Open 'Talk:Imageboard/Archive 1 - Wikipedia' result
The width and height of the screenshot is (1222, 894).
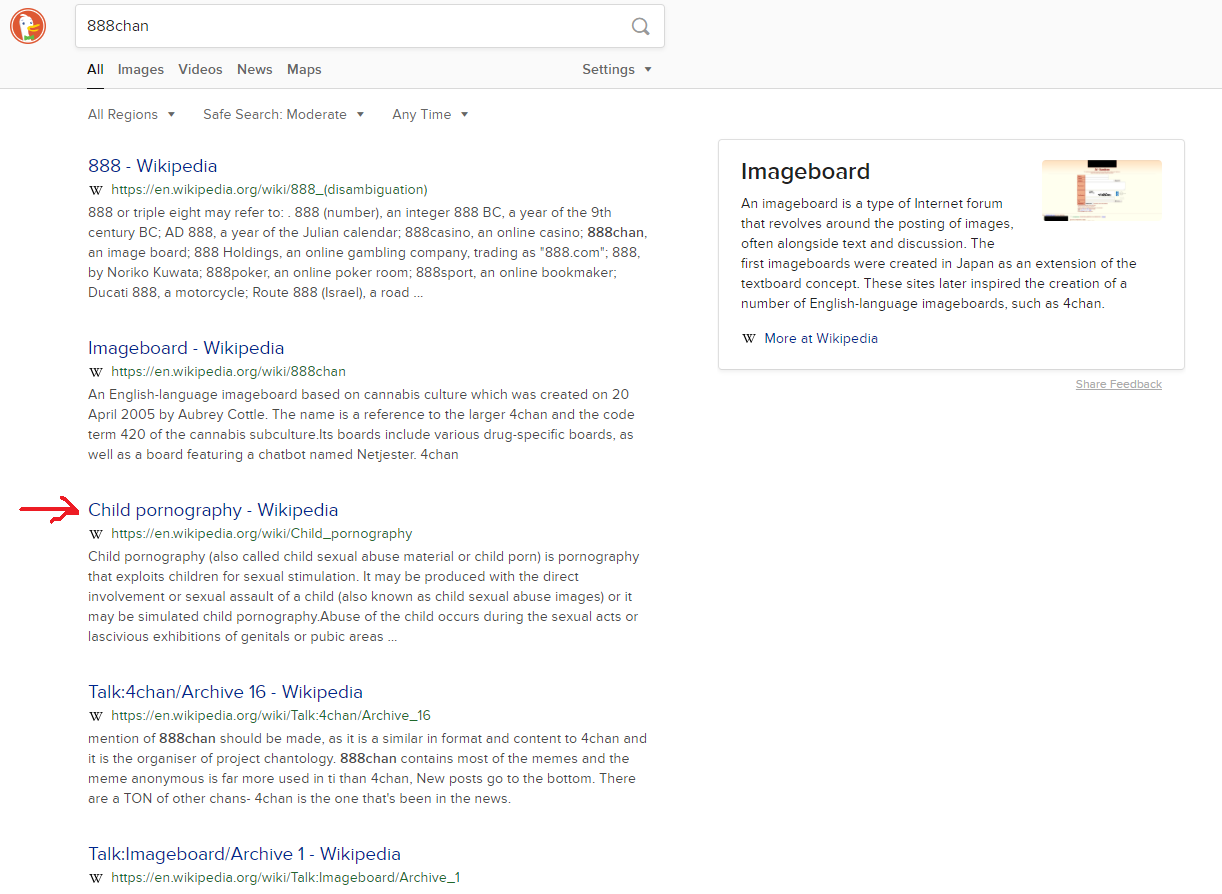(x=244, y=854)
